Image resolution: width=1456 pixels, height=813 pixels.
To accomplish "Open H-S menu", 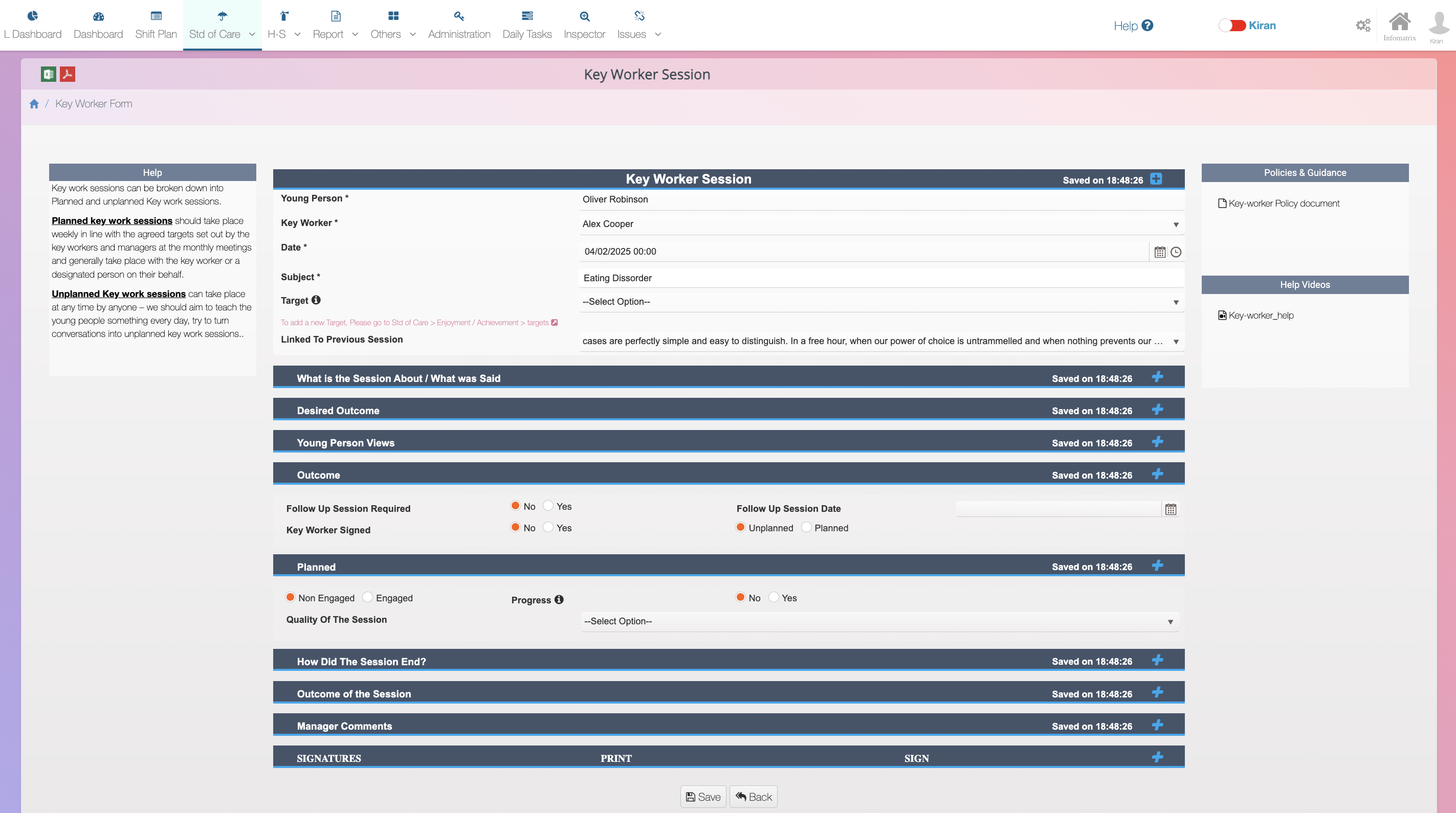I will pos(284,26).
